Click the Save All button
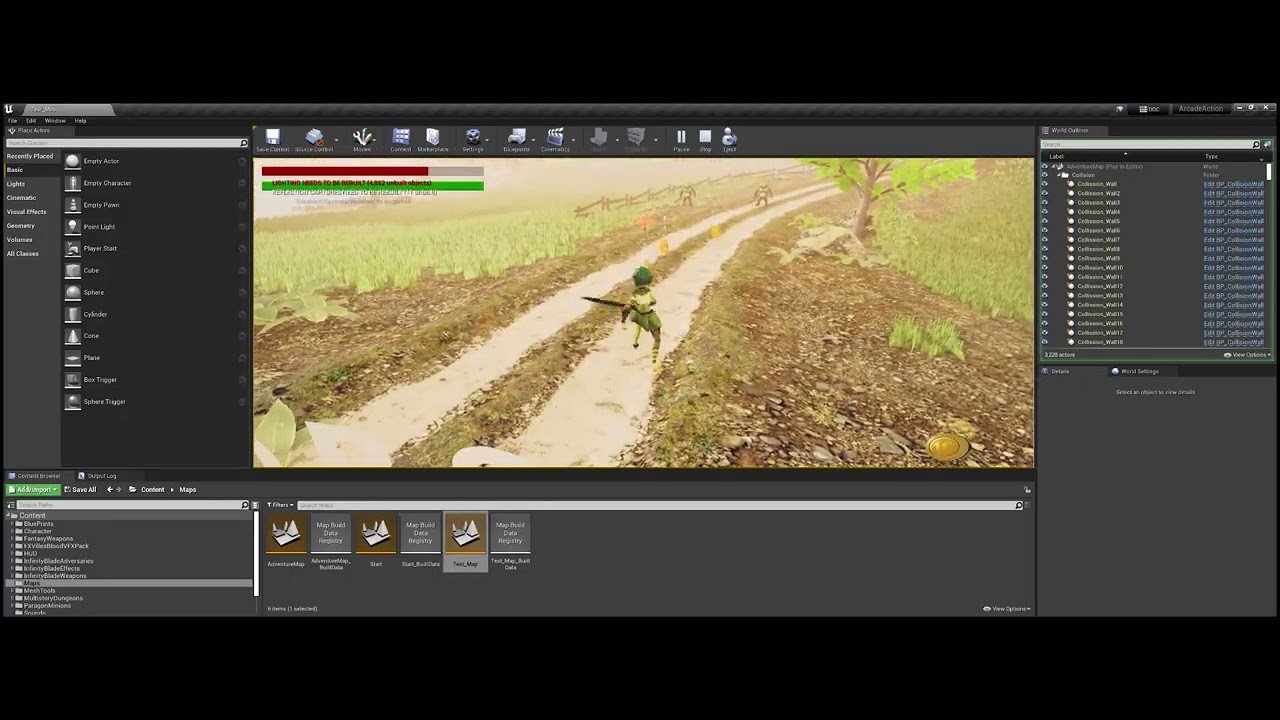Viewport: 1280px width, 720px height. (81, 490)
